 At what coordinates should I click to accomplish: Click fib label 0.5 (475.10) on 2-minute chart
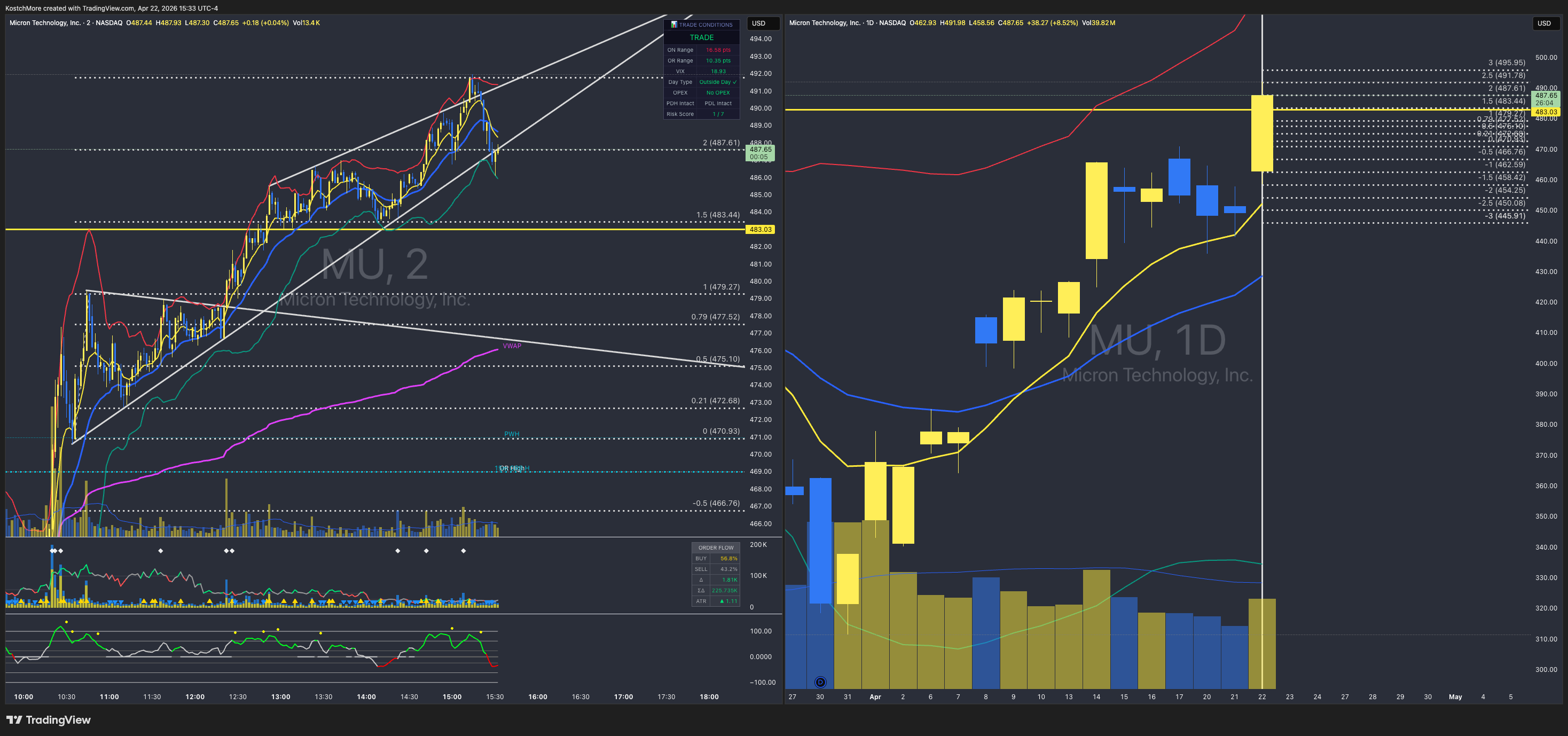tap(718, 359)
